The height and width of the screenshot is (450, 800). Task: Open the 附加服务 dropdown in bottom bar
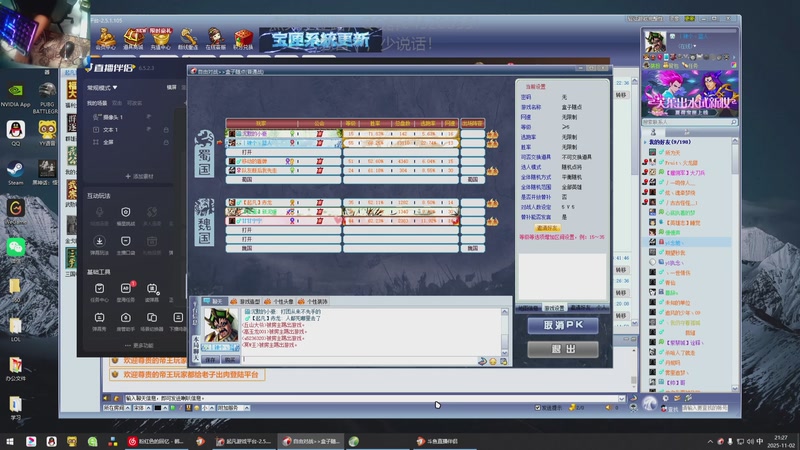[x=233, y=408]
